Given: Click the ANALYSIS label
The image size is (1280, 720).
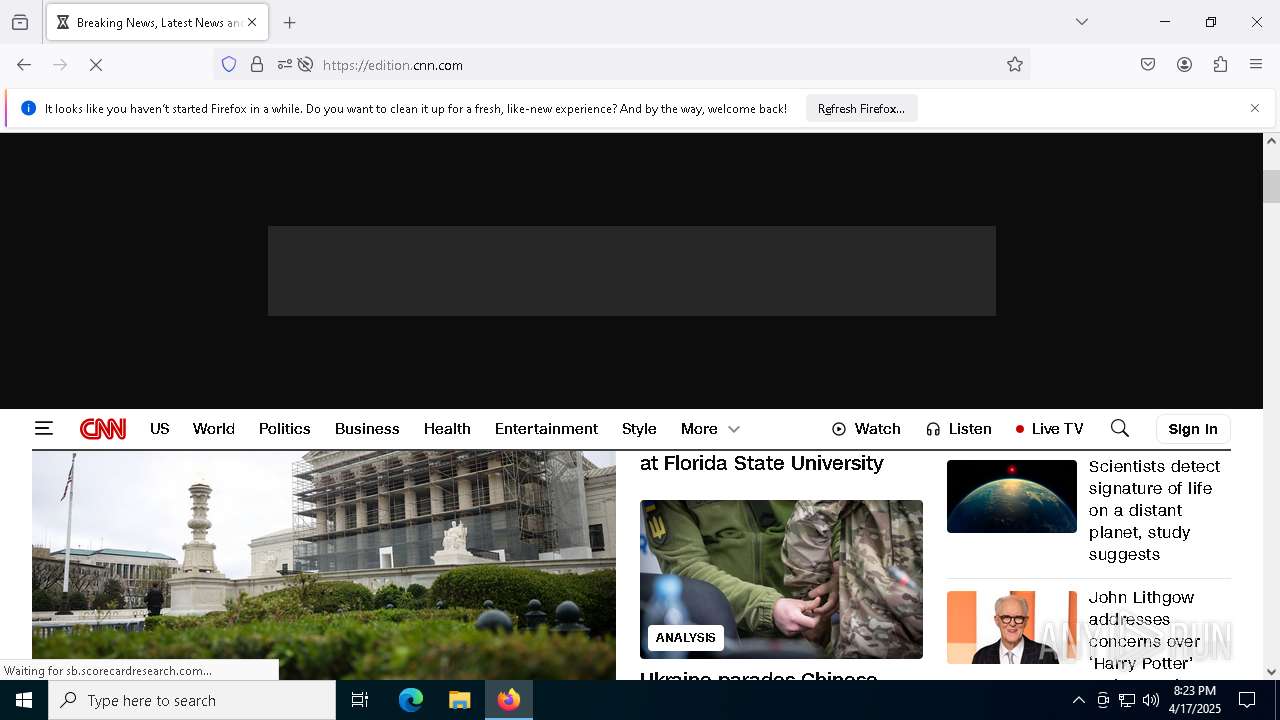Looking at the screenshot, I should 686,637.
